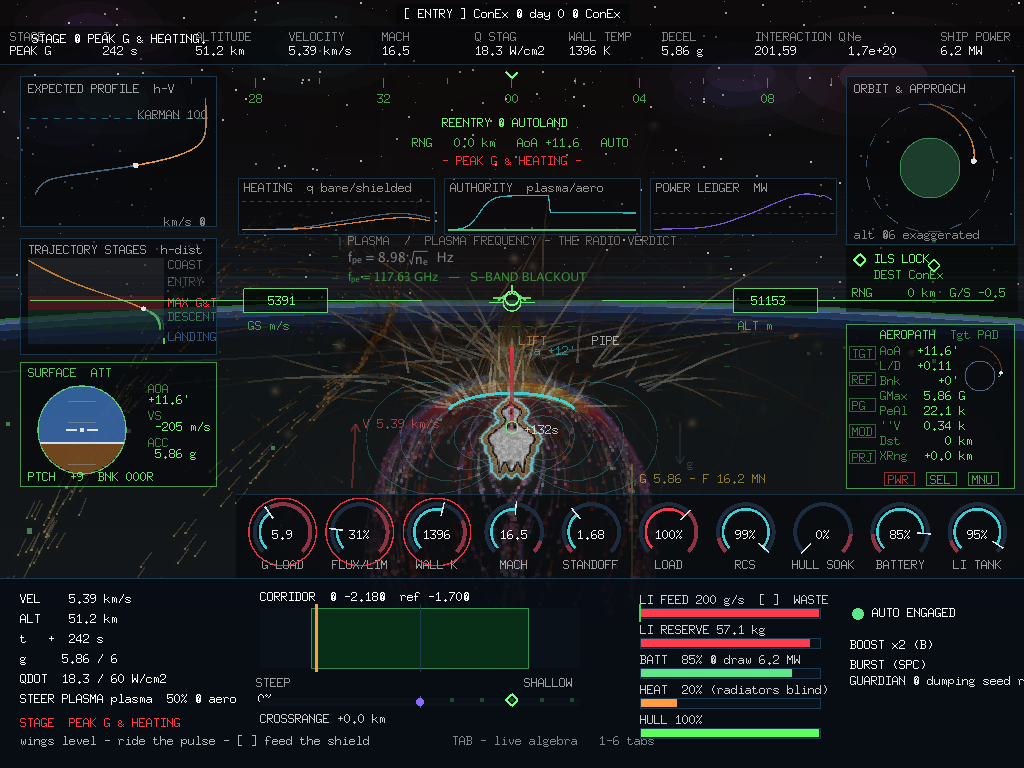This screenshot has height=768, width=1024.
Task: Click the ENTRY header at top
Action: 512,14
